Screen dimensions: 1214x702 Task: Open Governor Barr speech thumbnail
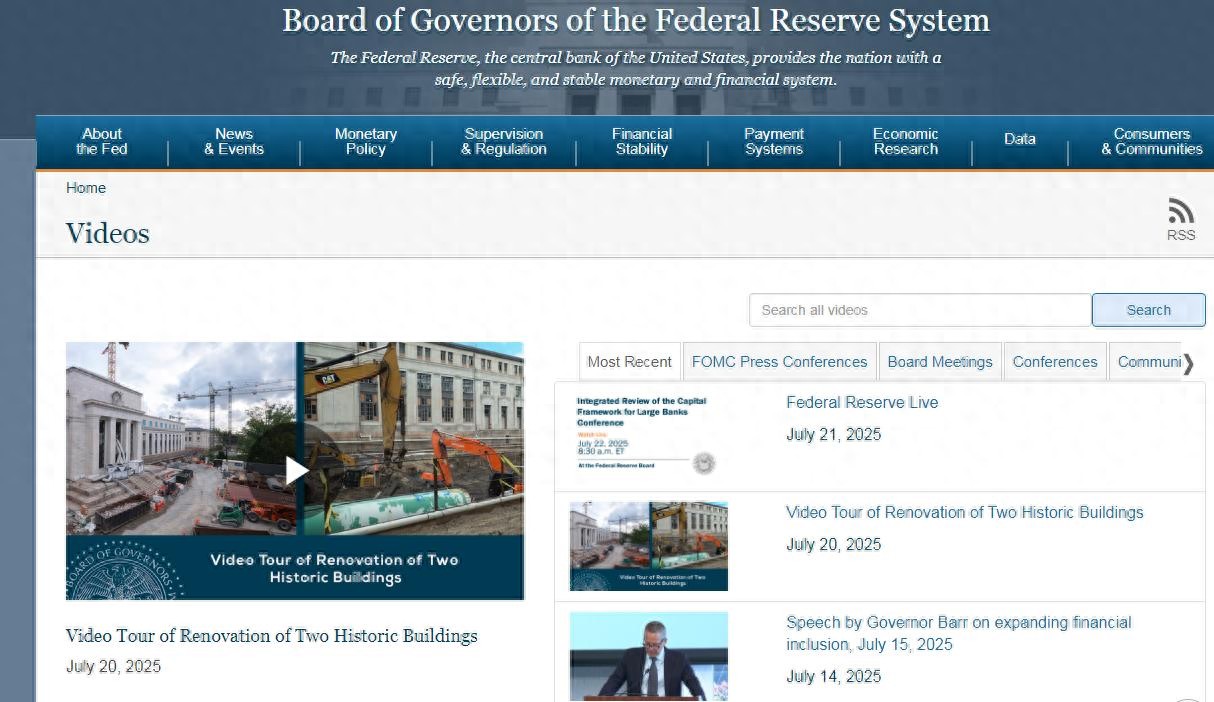tap(649, 657)
